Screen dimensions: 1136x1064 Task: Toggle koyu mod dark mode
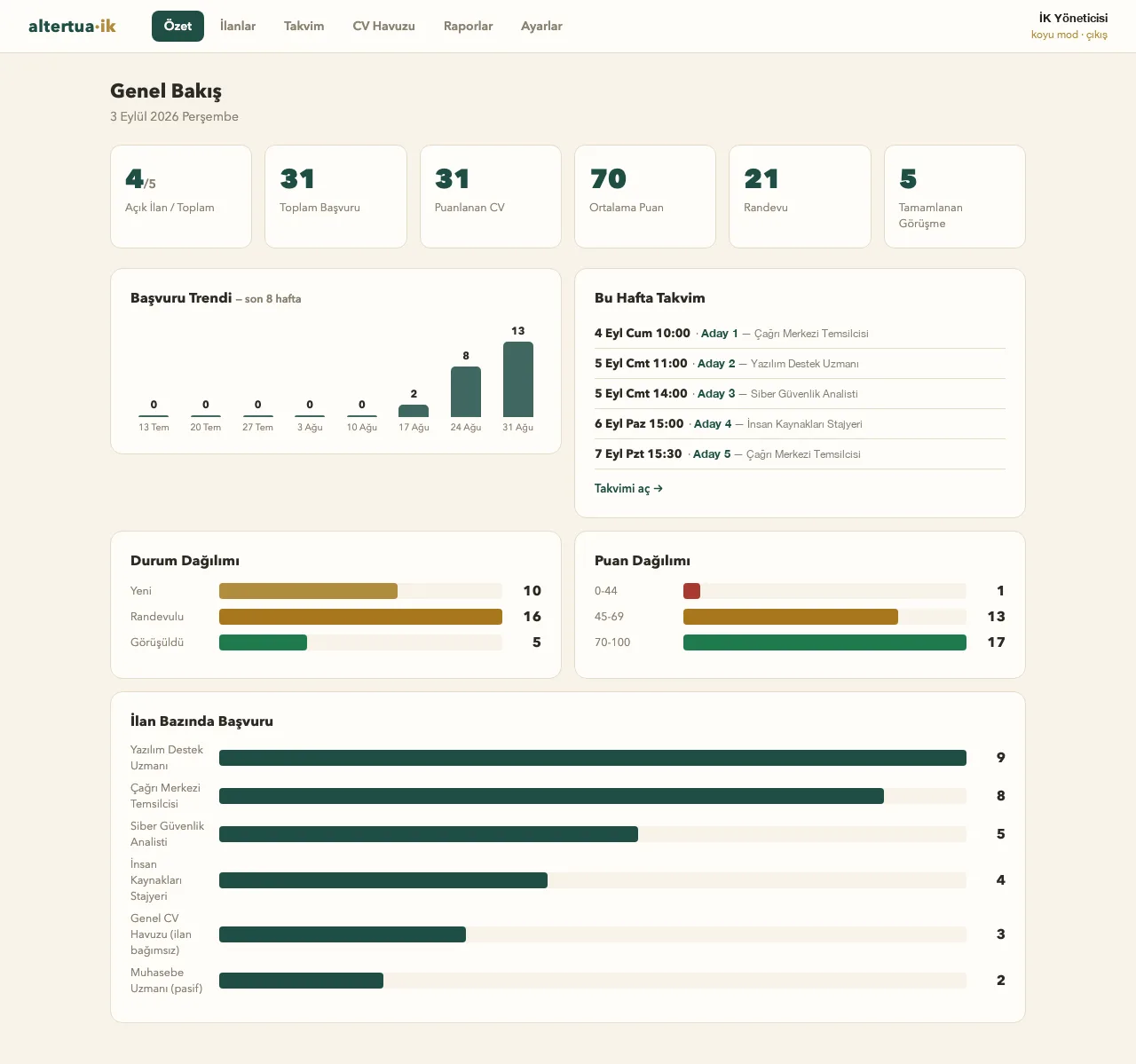[x=1054, y=35]
